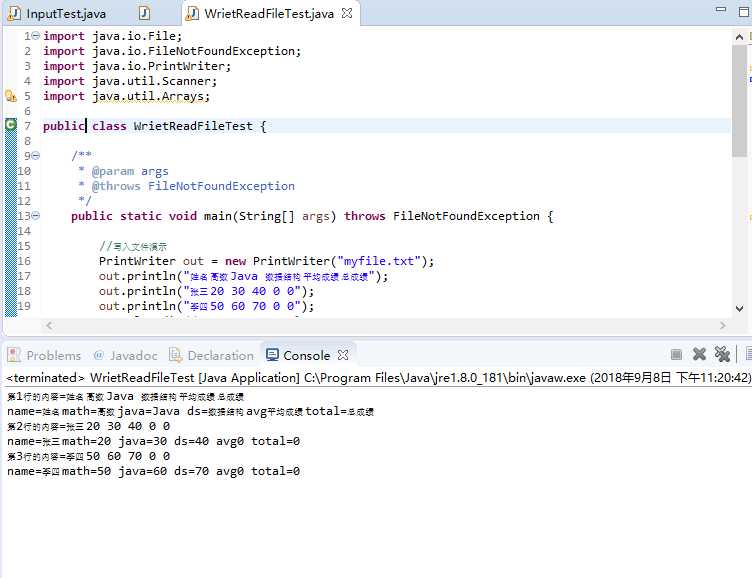
Task: Maximize the editor area
Action: [x=744, y=12]
